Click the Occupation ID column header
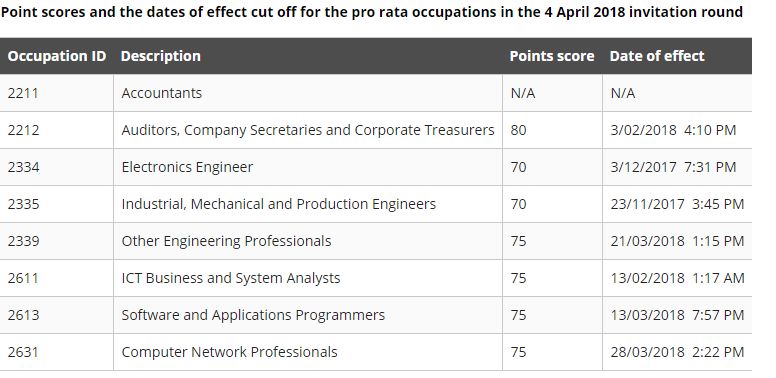This screenshot has width=776, height=378. (56, 56)
